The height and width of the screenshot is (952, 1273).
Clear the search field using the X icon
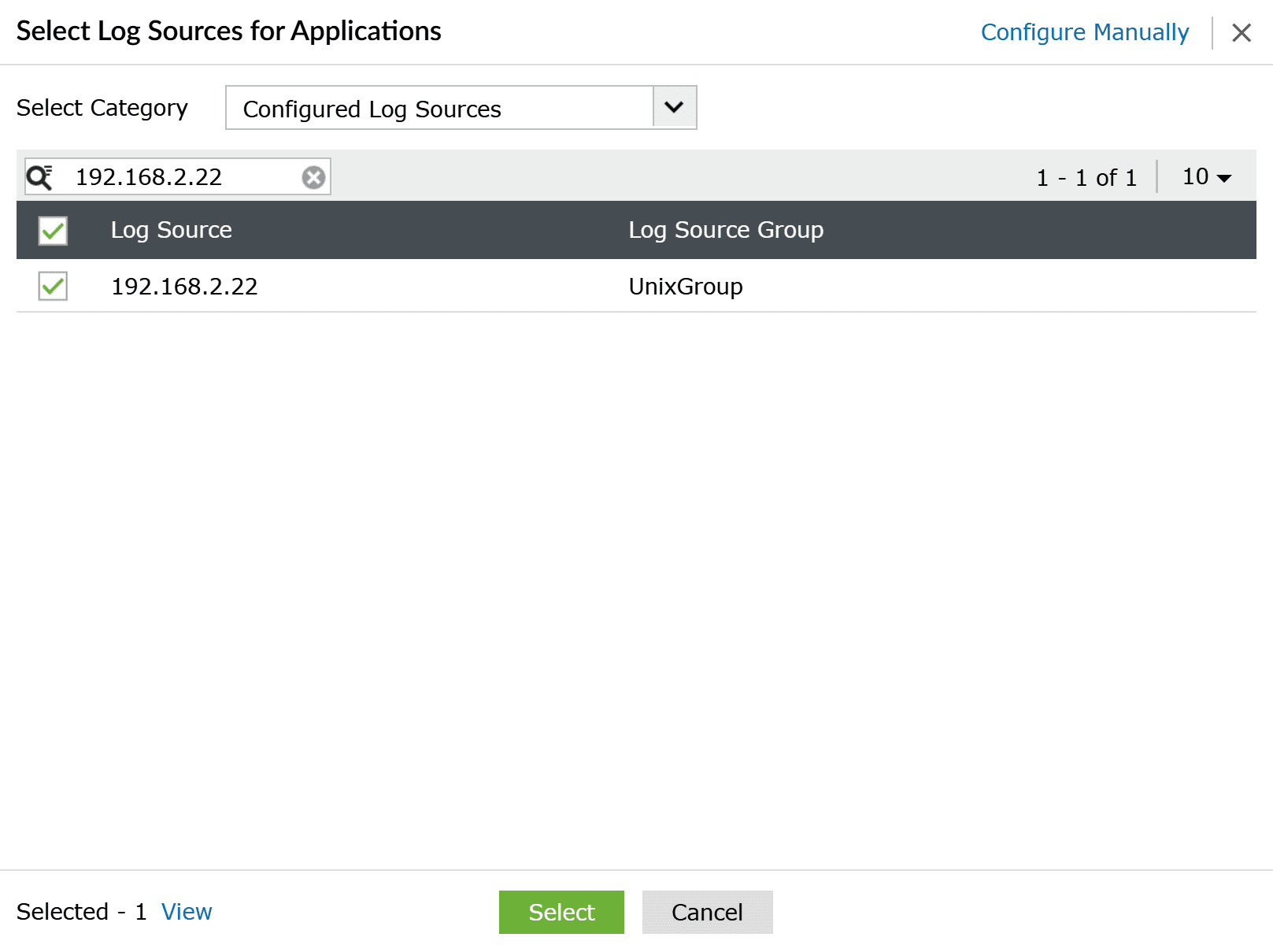(313, 176)
